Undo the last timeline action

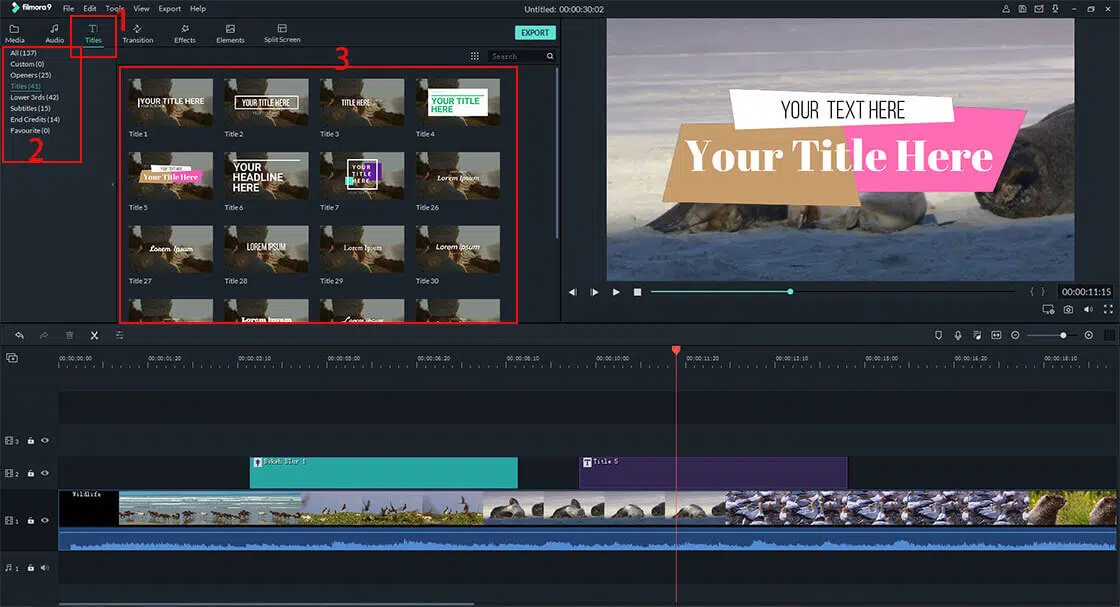point(19,335)
